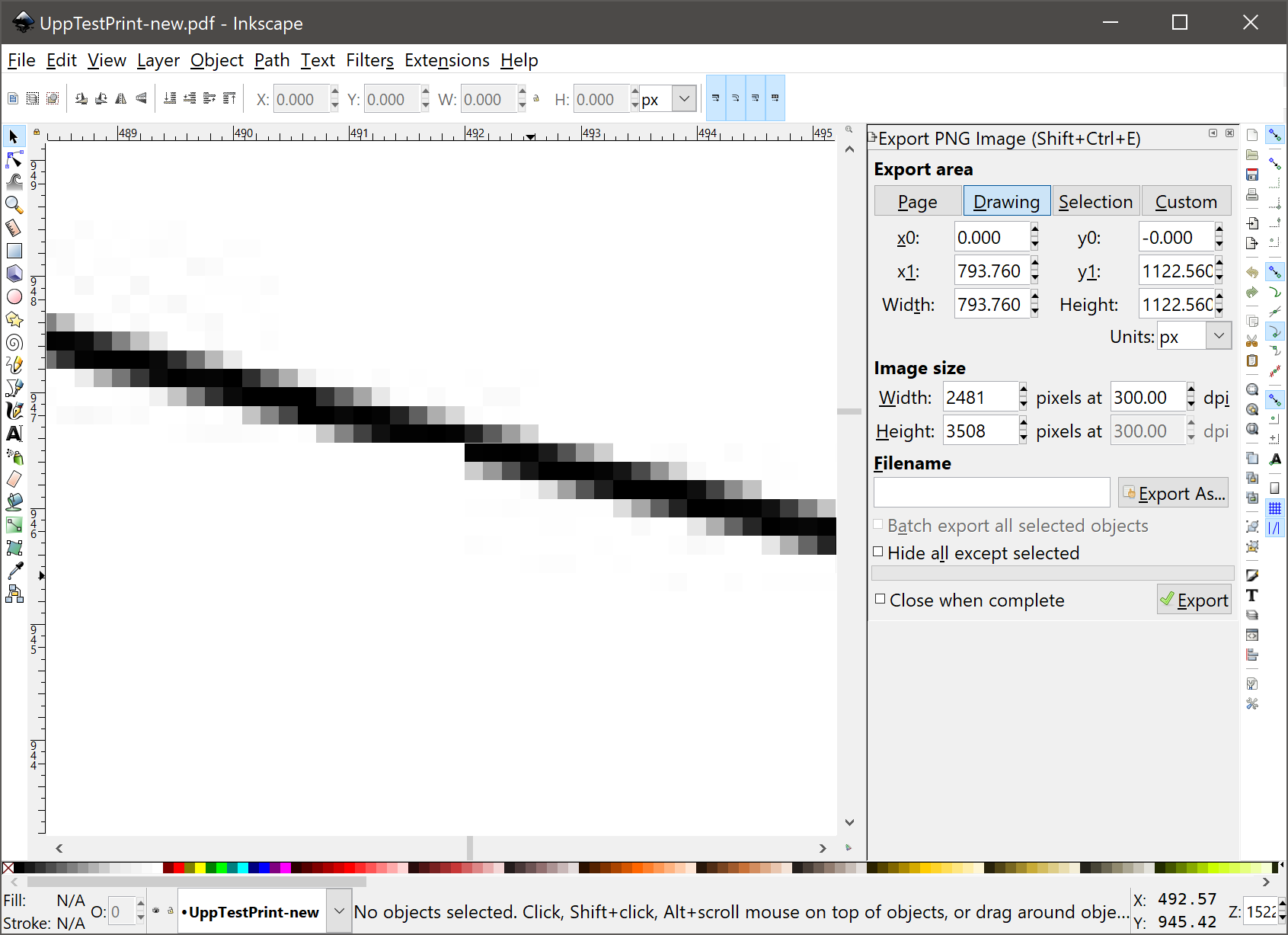The image size is (1288, 935).
Task: Pick the red swatch in the palette
Action: pyautogui.click(x=178, y=867)
